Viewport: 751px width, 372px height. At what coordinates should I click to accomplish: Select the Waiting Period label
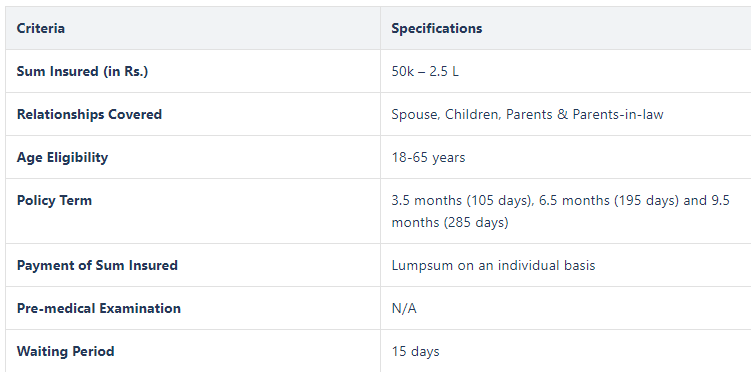click(66, 351)
